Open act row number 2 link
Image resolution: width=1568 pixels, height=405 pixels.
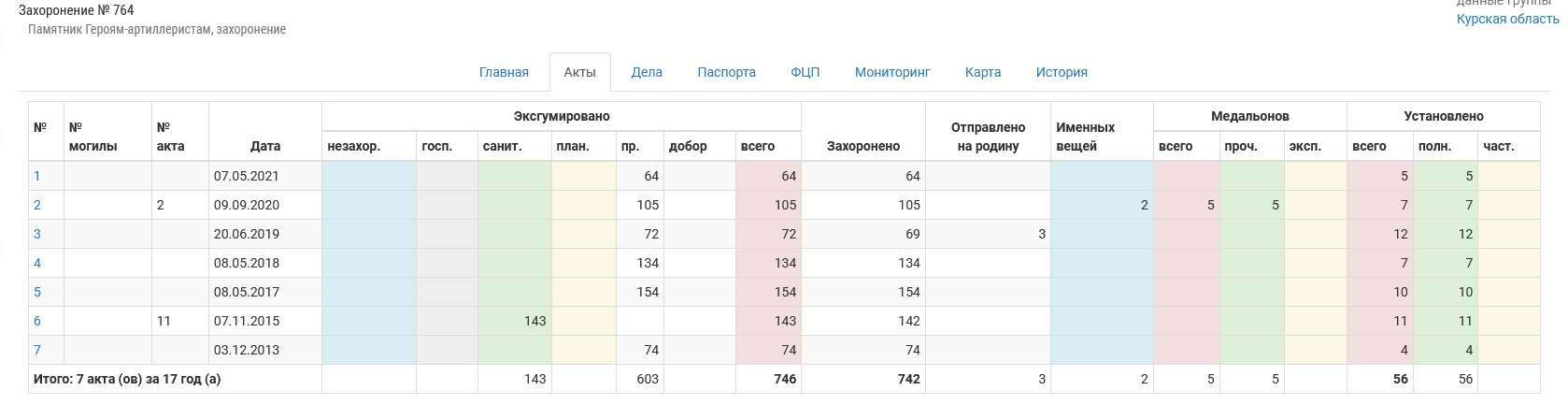[37, 205]
